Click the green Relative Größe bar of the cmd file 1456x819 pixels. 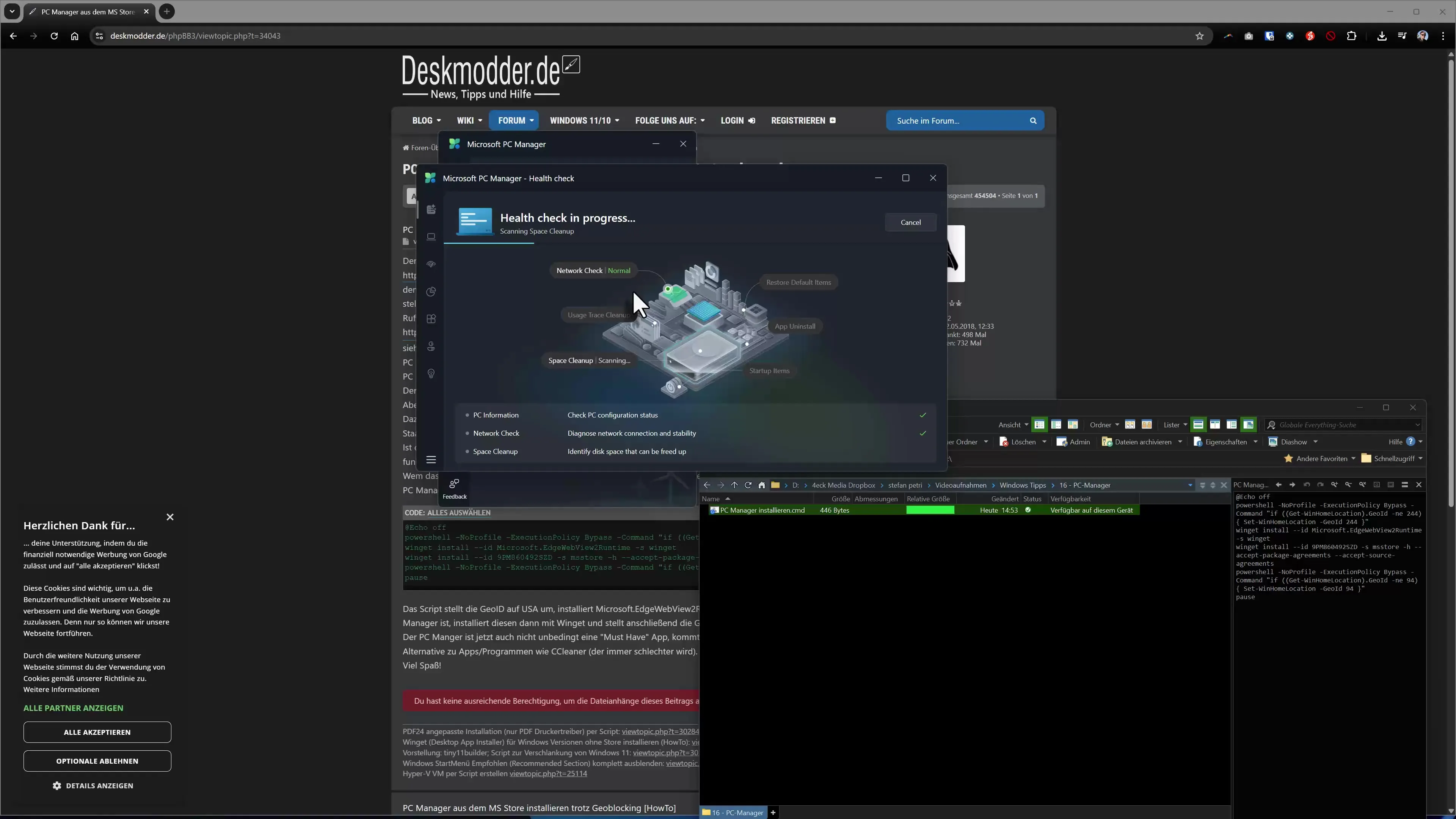pos(930,510)
